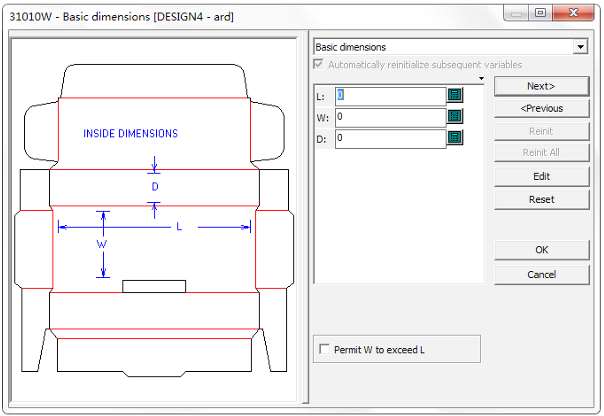Cancel the Basic dimensions dialog
The image size is (604, 416).
(541, 274)
